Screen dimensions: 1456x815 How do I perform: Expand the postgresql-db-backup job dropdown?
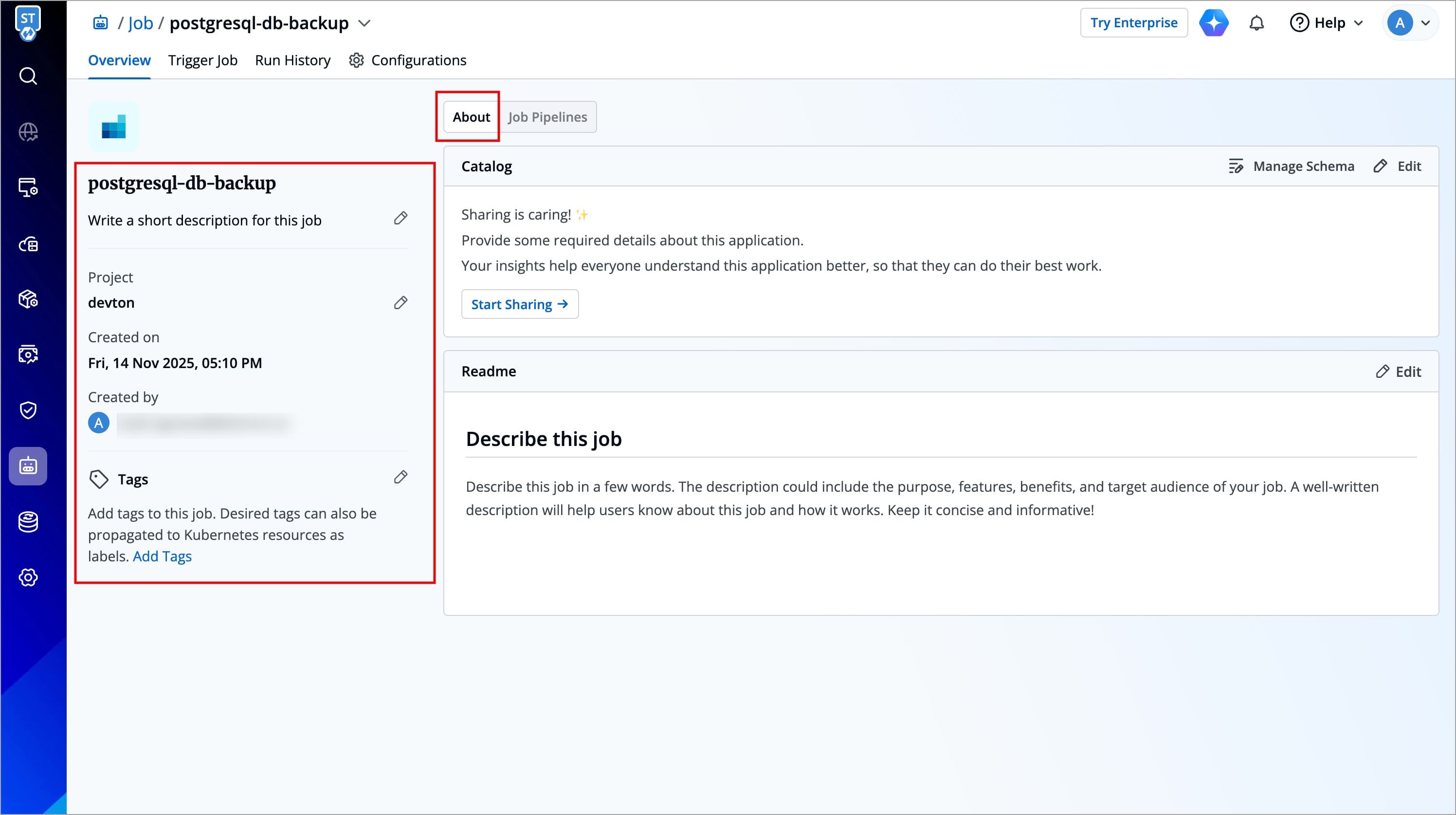(364, 23)
